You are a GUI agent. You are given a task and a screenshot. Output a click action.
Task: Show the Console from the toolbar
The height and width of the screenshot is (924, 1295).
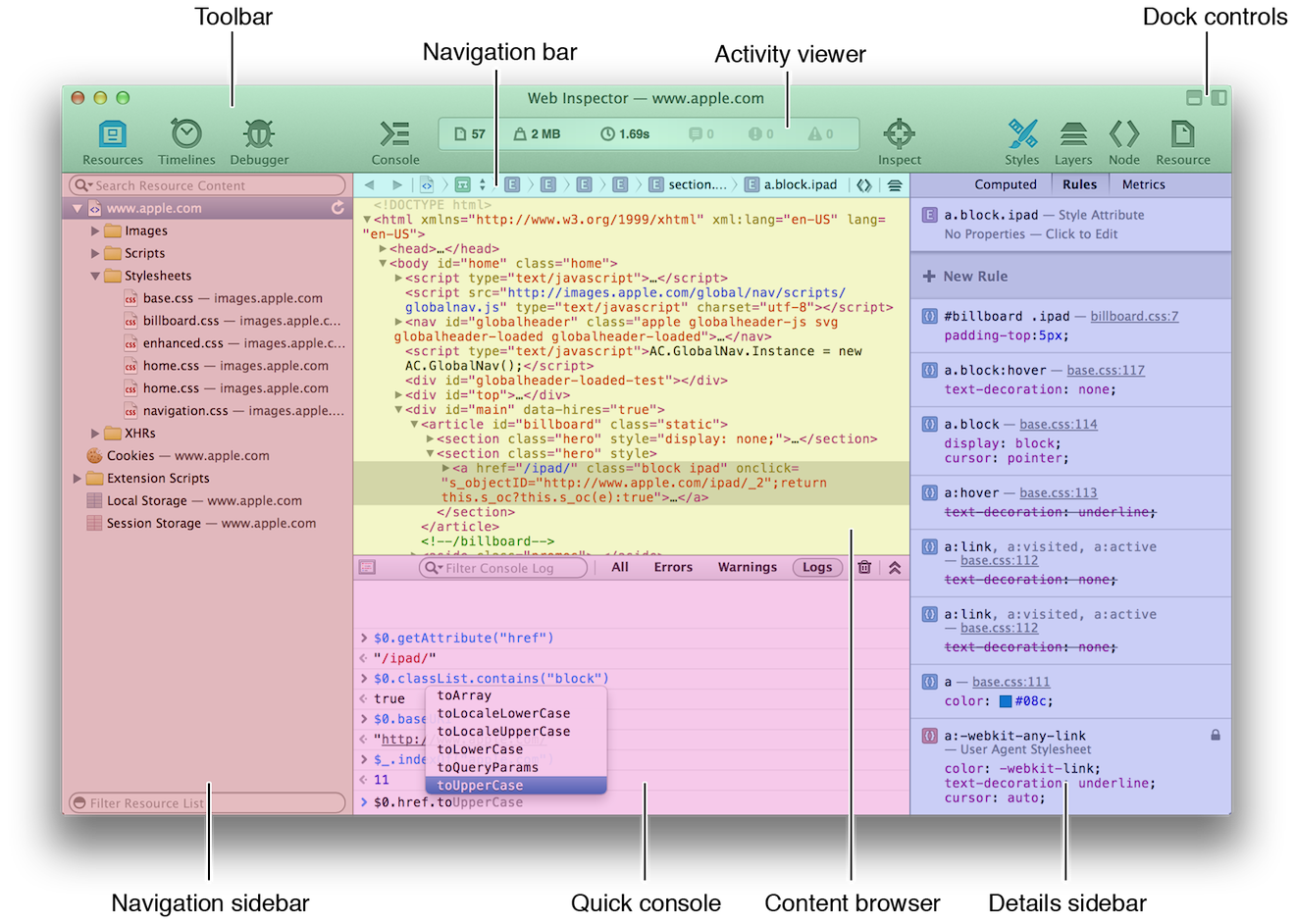click(x=395, y=142)
